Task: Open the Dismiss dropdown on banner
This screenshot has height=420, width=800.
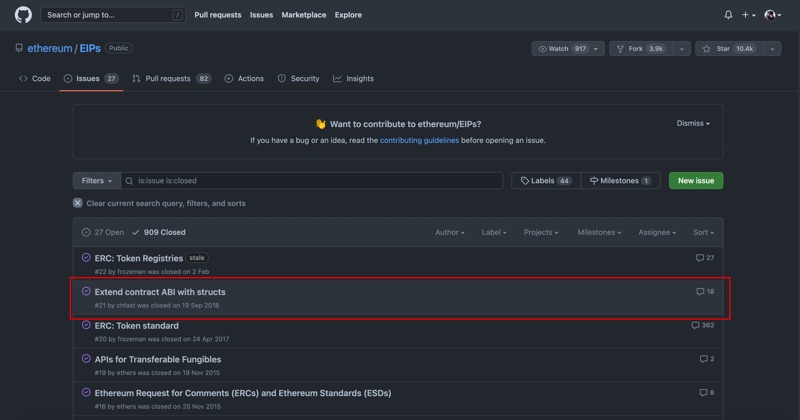Action: (693, 124)
